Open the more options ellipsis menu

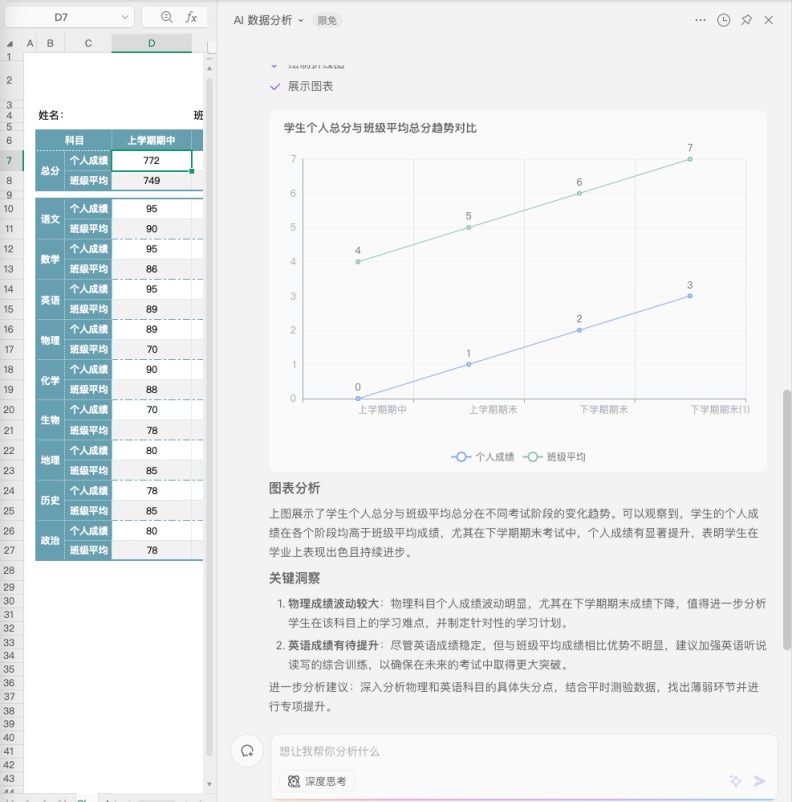tap(700, 20)
